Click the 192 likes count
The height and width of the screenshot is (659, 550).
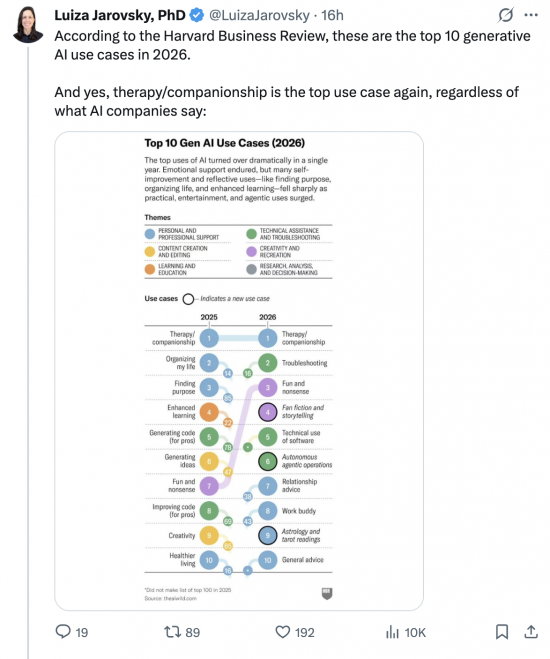pyautogui.click(x=305, y=632)
